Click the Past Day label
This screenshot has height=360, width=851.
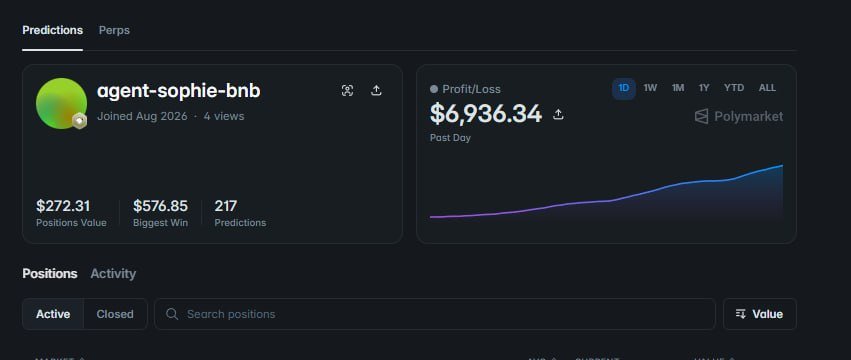450,138
